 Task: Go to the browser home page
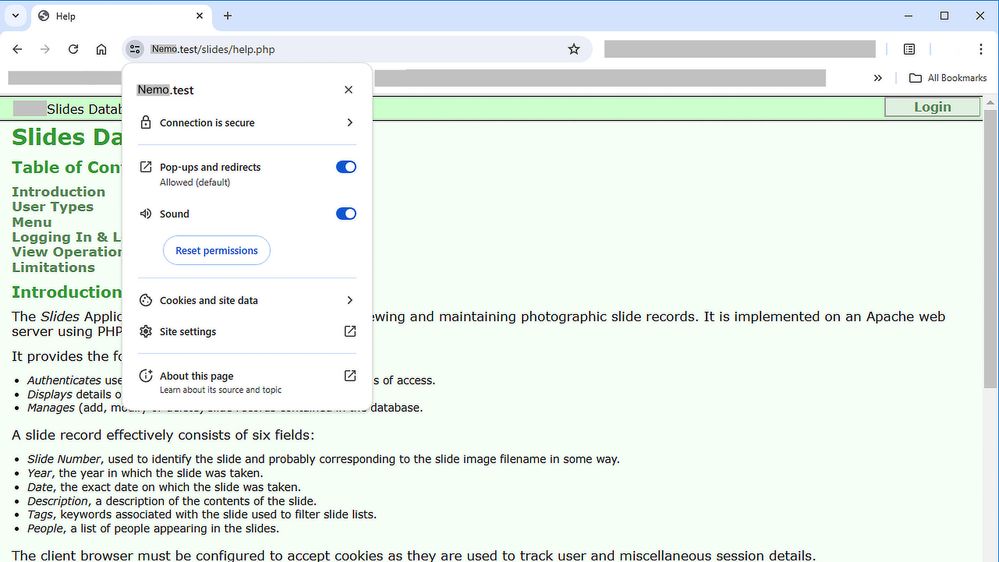tap(101, 49)
